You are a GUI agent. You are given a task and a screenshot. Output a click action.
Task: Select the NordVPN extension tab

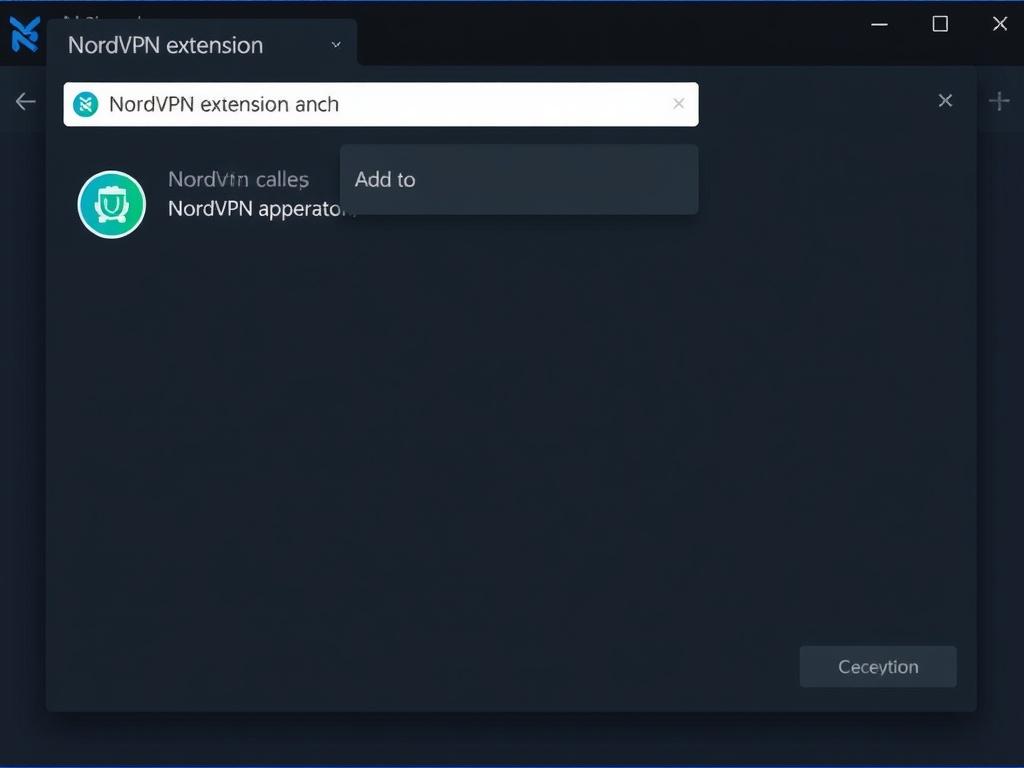pyautogui.click(x=202, y=44)
